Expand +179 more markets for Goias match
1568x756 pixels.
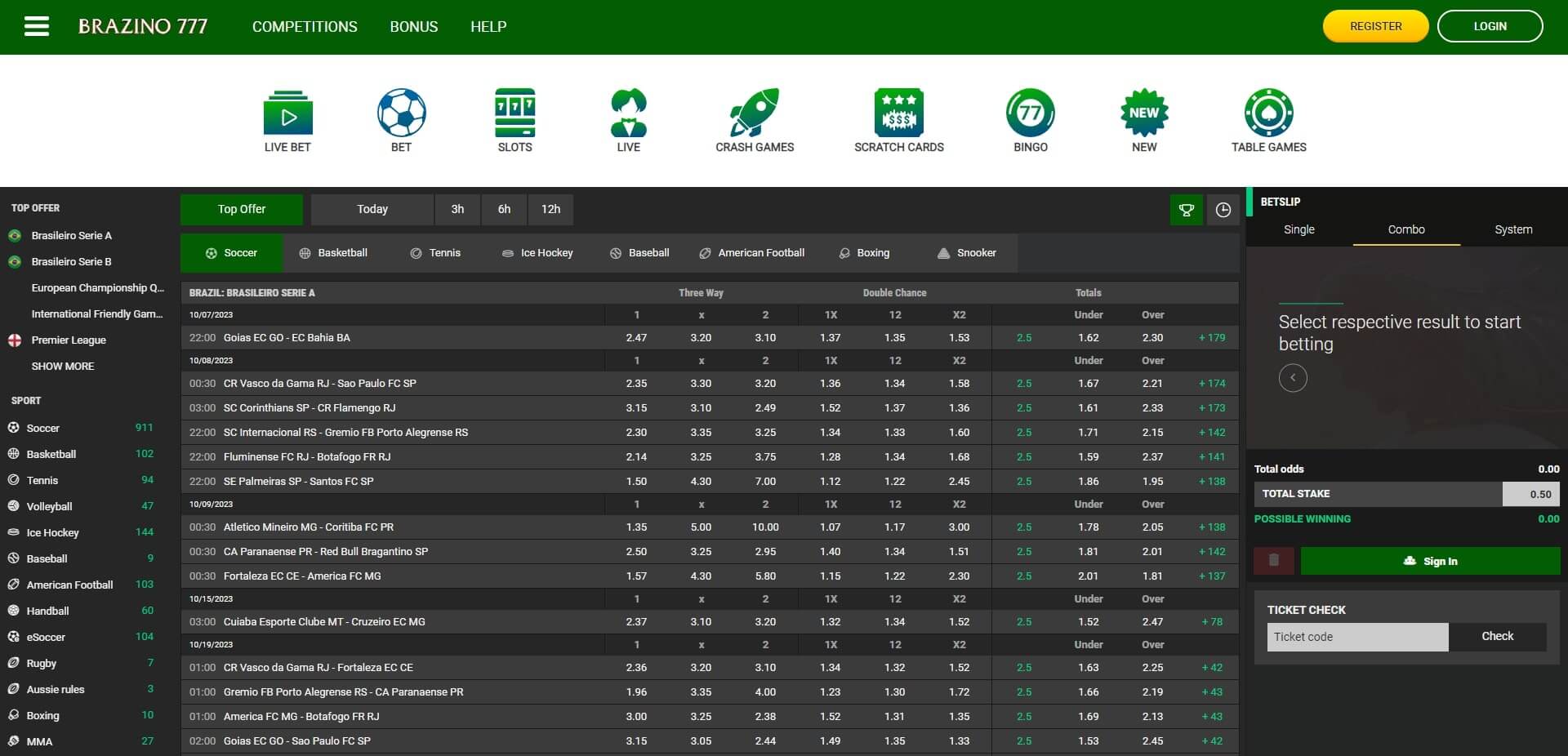[1212, 338]
